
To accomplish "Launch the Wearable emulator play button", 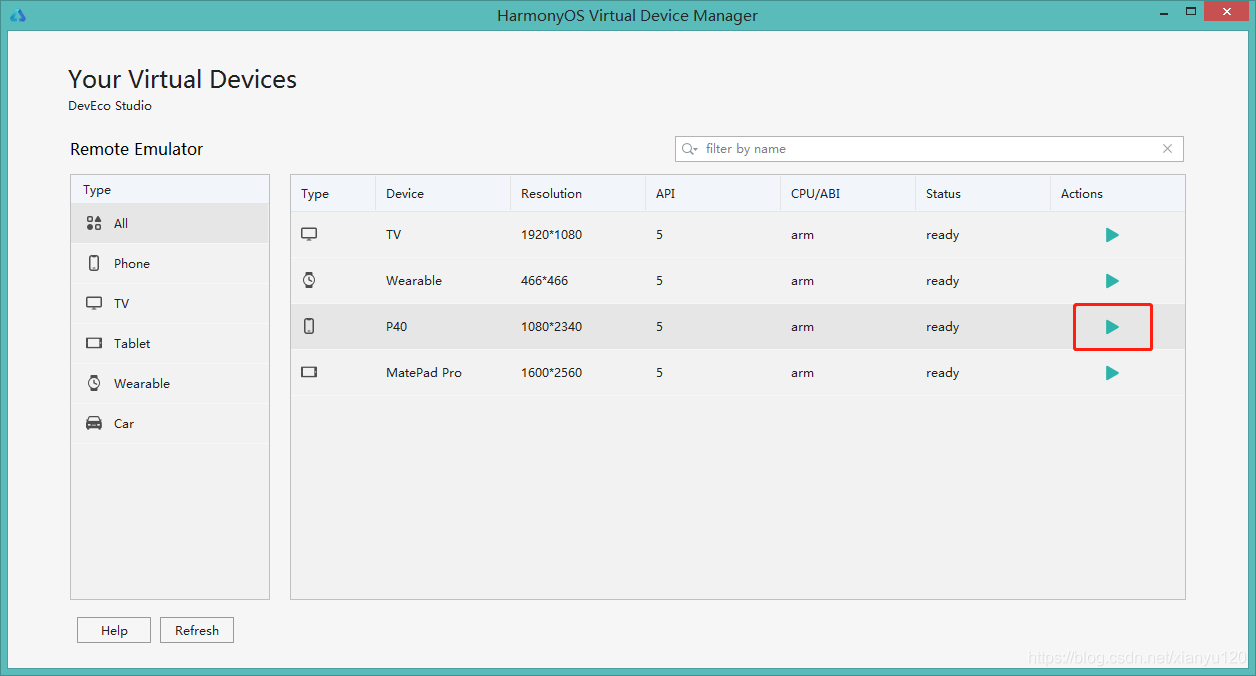I will (x=1112, y=281).
